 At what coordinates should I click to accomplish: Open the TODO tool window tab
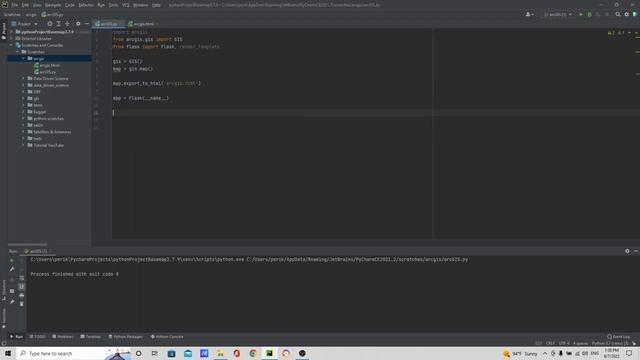(38, 337)
